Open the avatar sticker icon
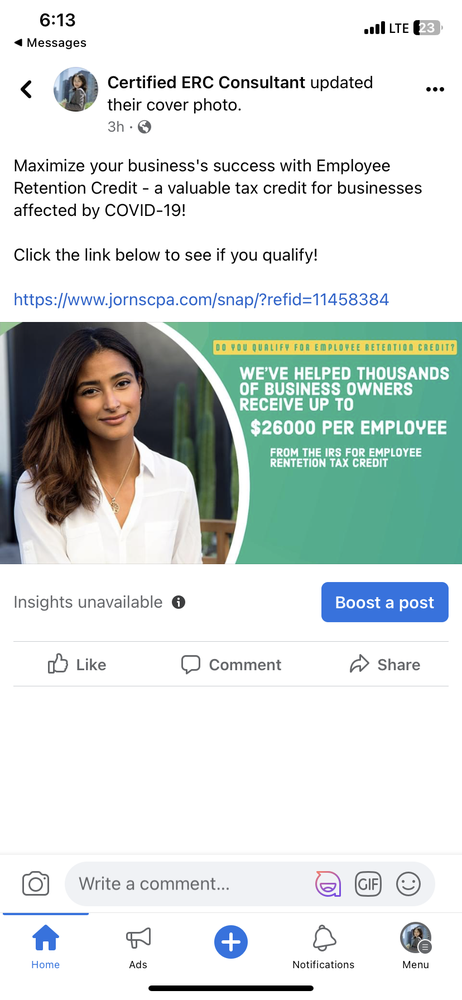Viewport: 462px width, 1000px height. click(328, 884)
